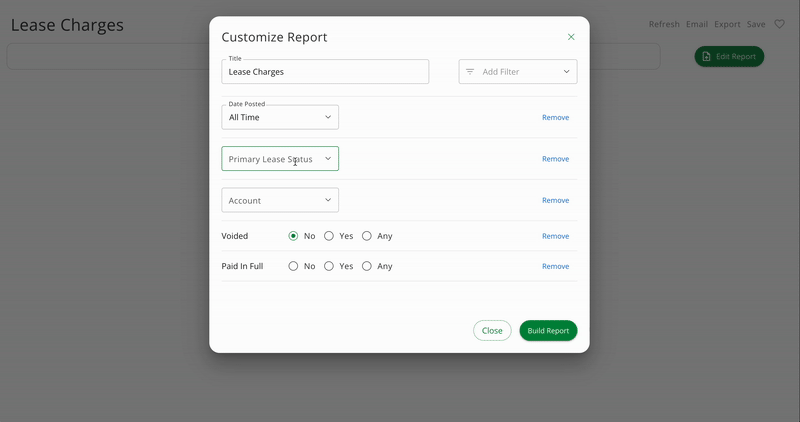The image size is (800, 422).
Task: Click the Customize Report dialog title
Action: [274, 37]
